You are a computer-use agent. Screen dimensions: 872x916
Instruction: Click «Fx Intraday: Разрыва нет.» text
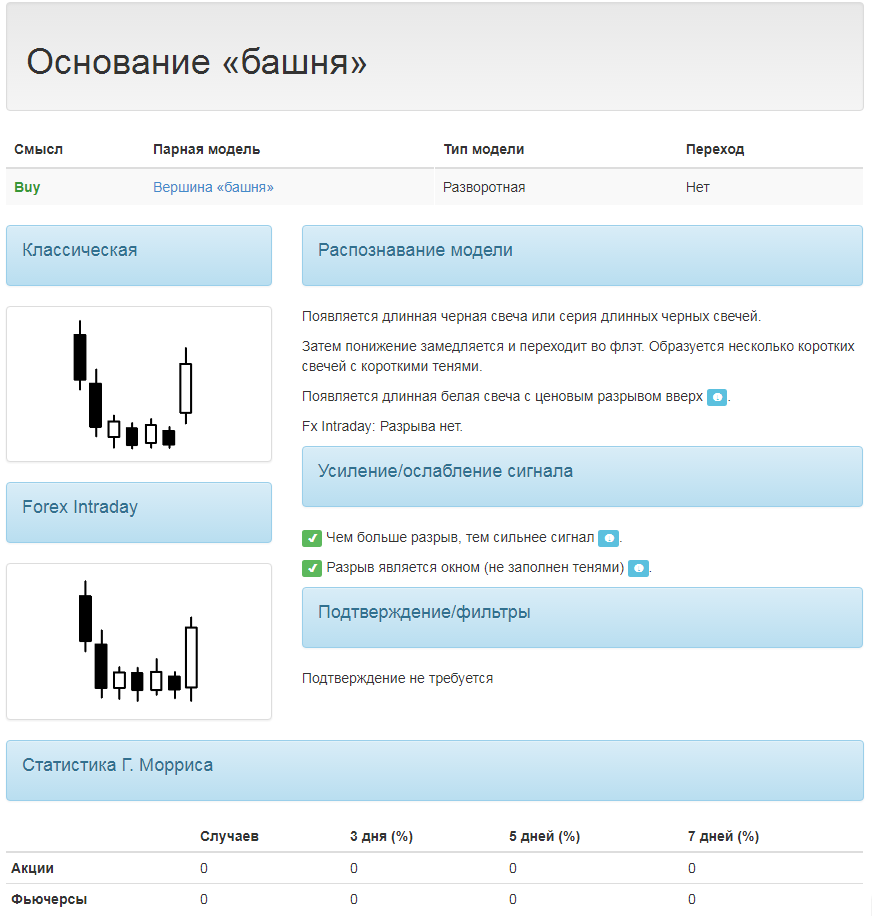(382, 427)
